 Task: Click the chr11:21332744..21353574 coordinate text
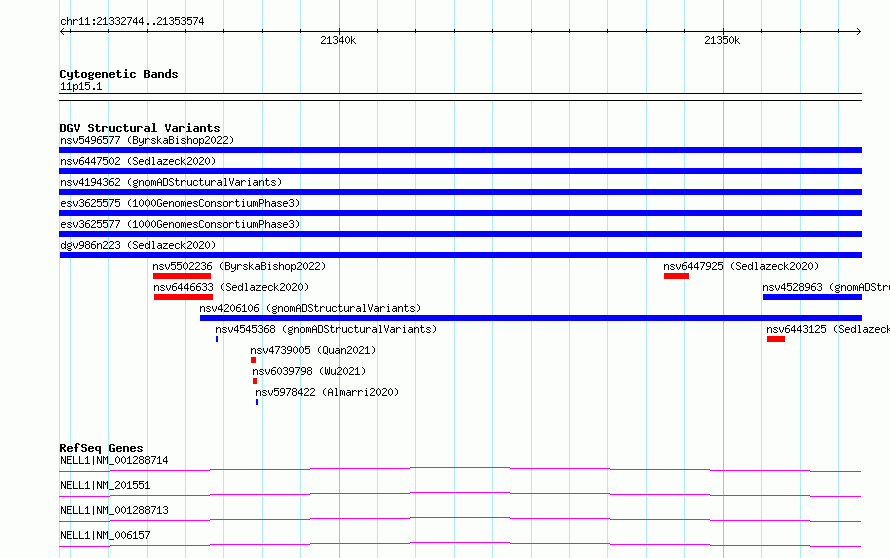(132, 21)
